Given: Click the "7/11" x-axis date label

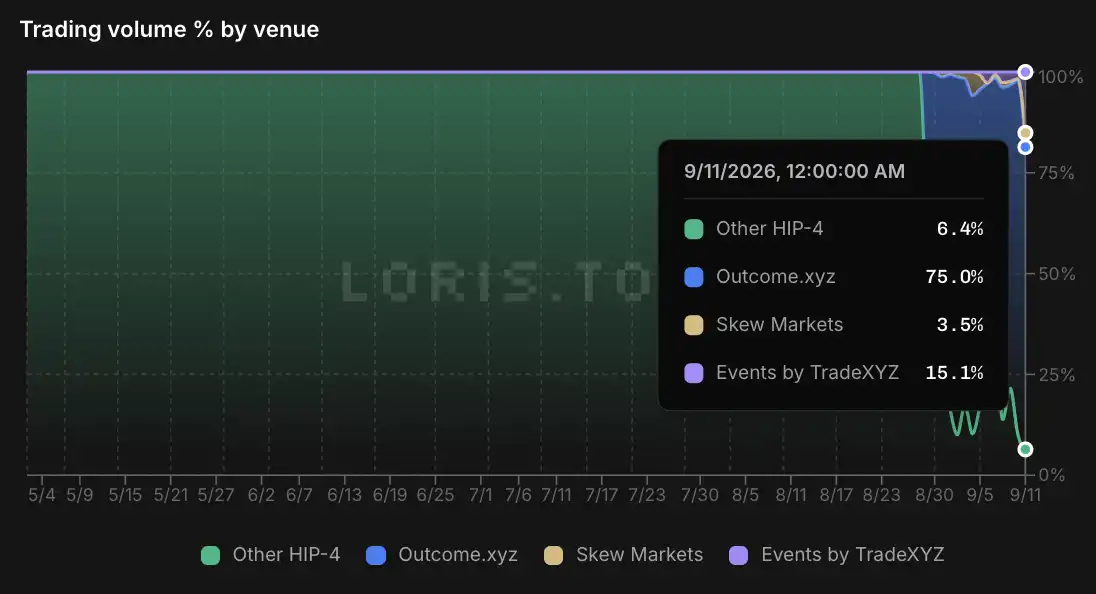Looking at the screenshot, I should [x=556, y=495].
